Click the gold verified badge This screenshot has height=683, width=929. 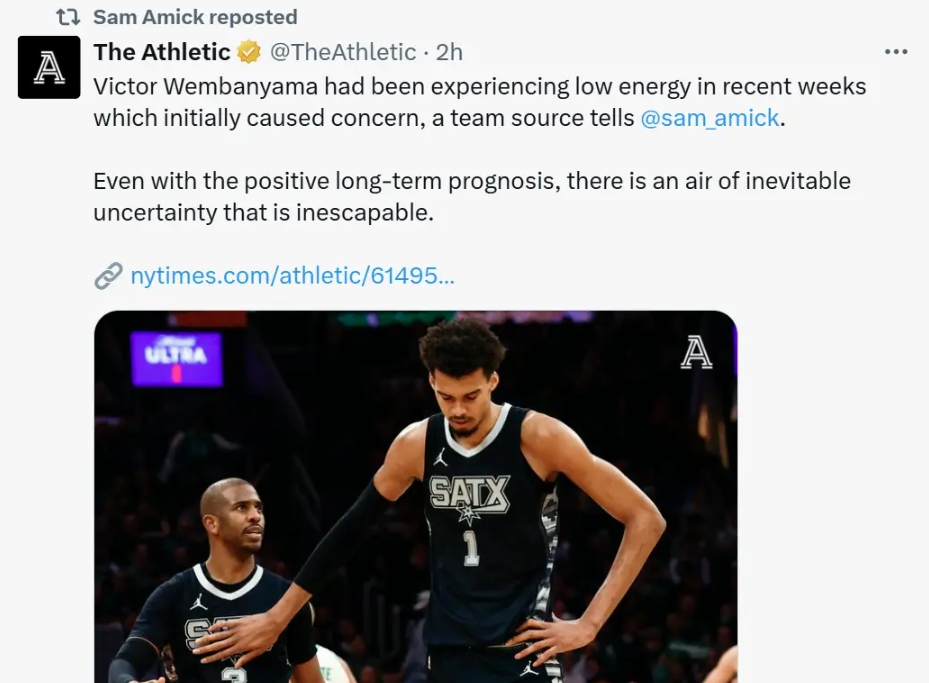[249, 52]
